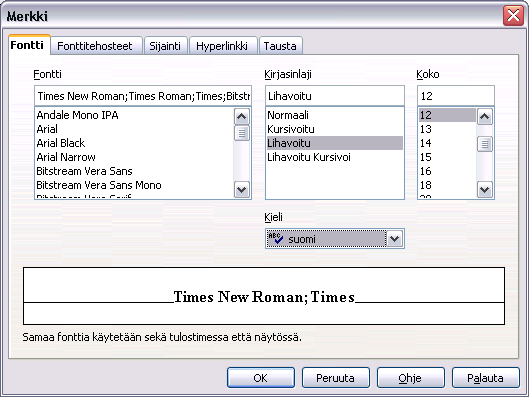Open the Hyperlinkki tab
Image resolution: width=529 pixels, height=397 pixels.
[x=223, y=46]
